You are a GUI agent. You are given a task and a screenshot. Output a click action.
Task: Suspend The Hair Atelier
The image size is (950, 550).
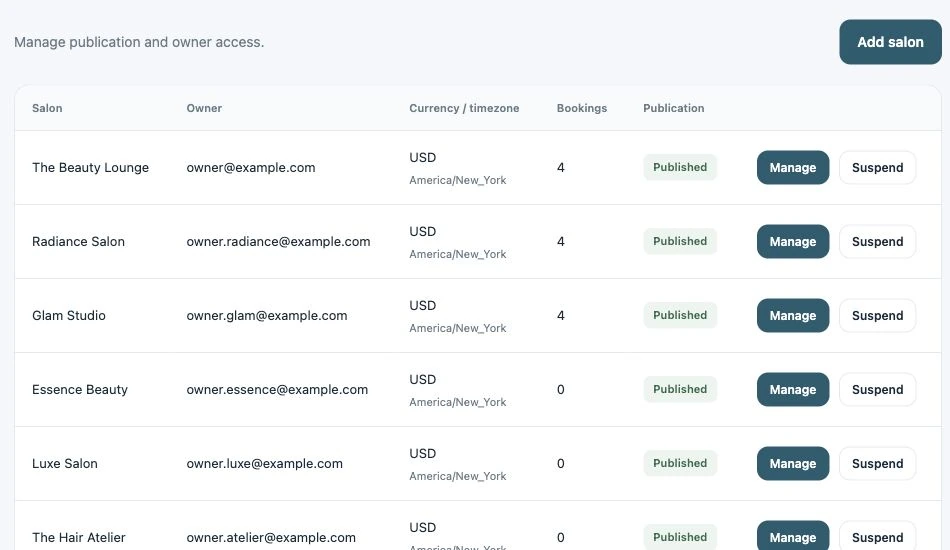(x=877, y=535)
